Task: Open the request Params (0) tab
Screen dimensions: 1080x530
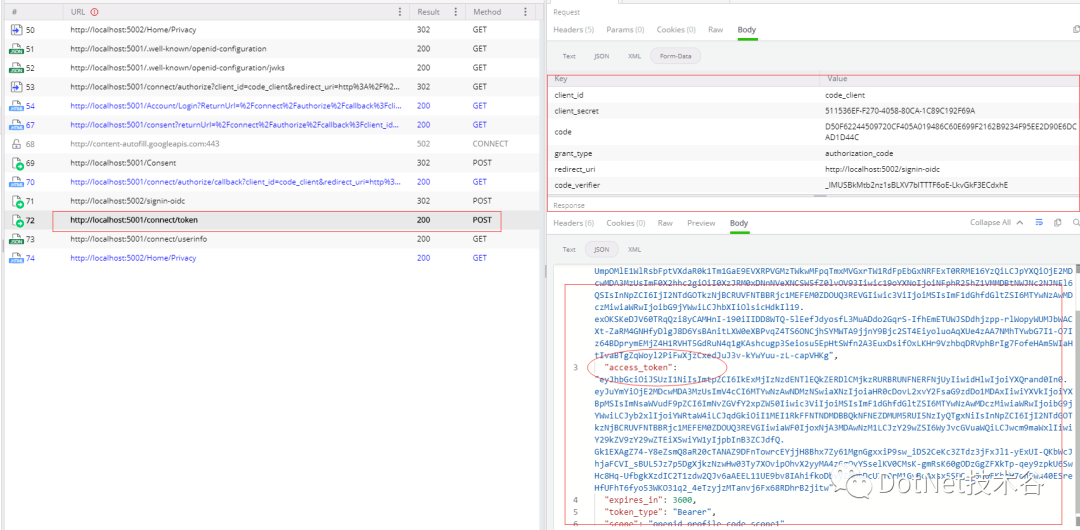Action: [625, 30]
